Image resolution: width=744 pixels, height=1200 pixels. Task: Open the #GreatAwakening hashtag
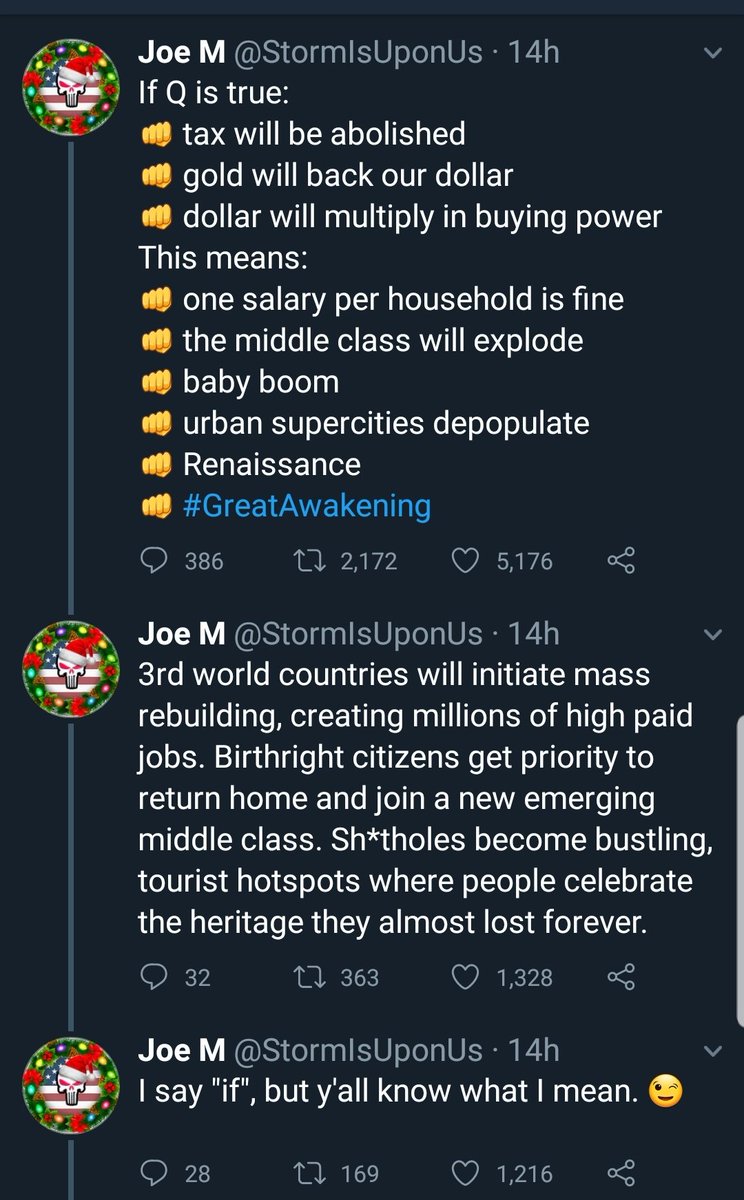tap(307, 506)
